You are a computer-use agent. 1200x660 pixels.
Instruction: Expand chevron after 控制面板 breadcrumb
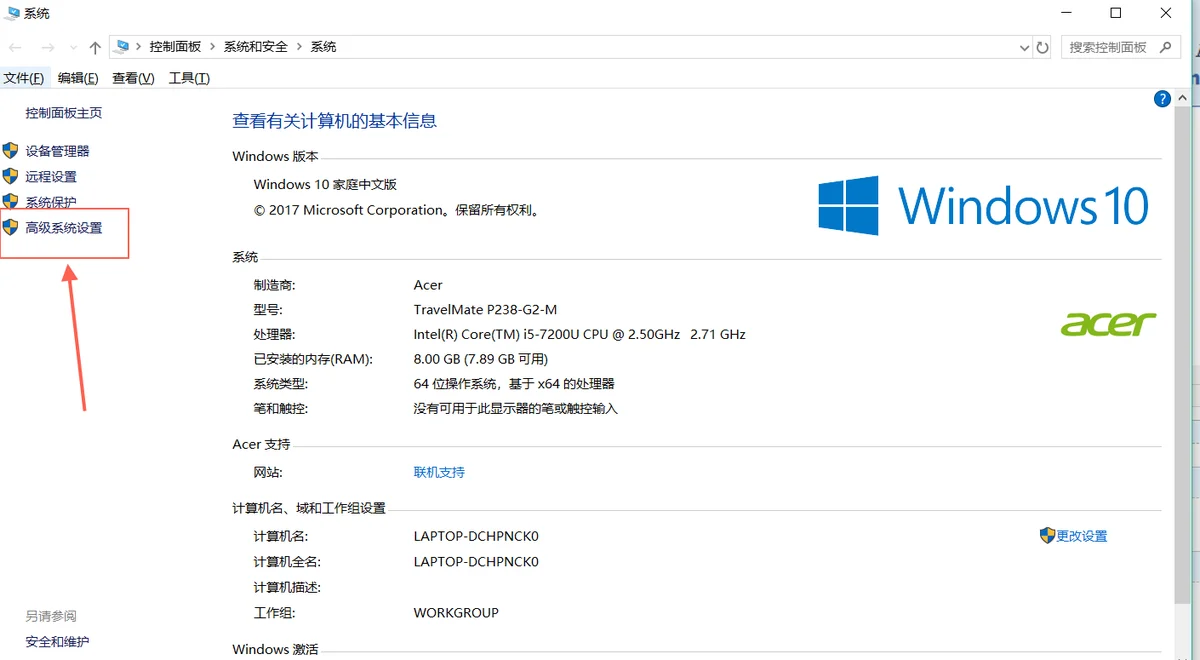[x=212, y=47]
